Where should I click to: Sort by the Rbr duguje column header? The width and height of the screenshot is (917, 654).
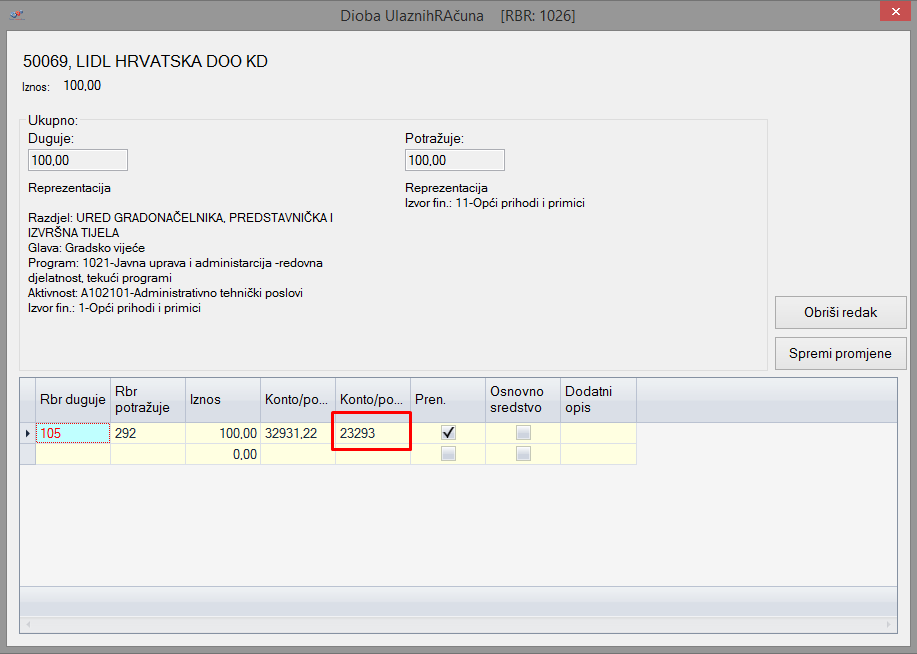point(73,400)
